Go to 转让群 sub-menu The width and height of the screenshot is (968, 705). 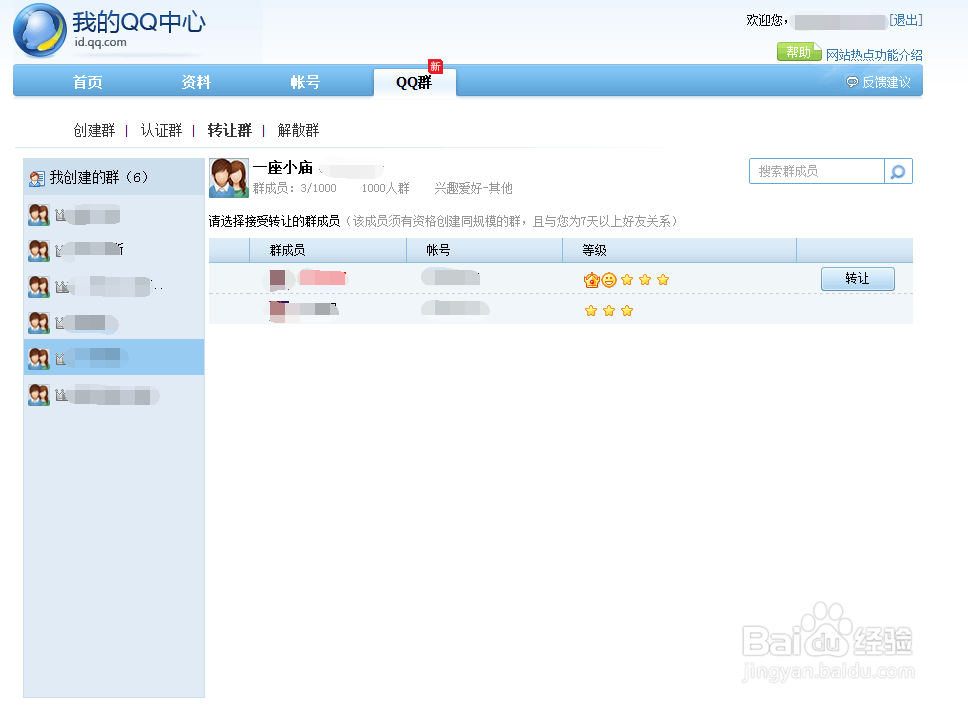pos(230,130)
